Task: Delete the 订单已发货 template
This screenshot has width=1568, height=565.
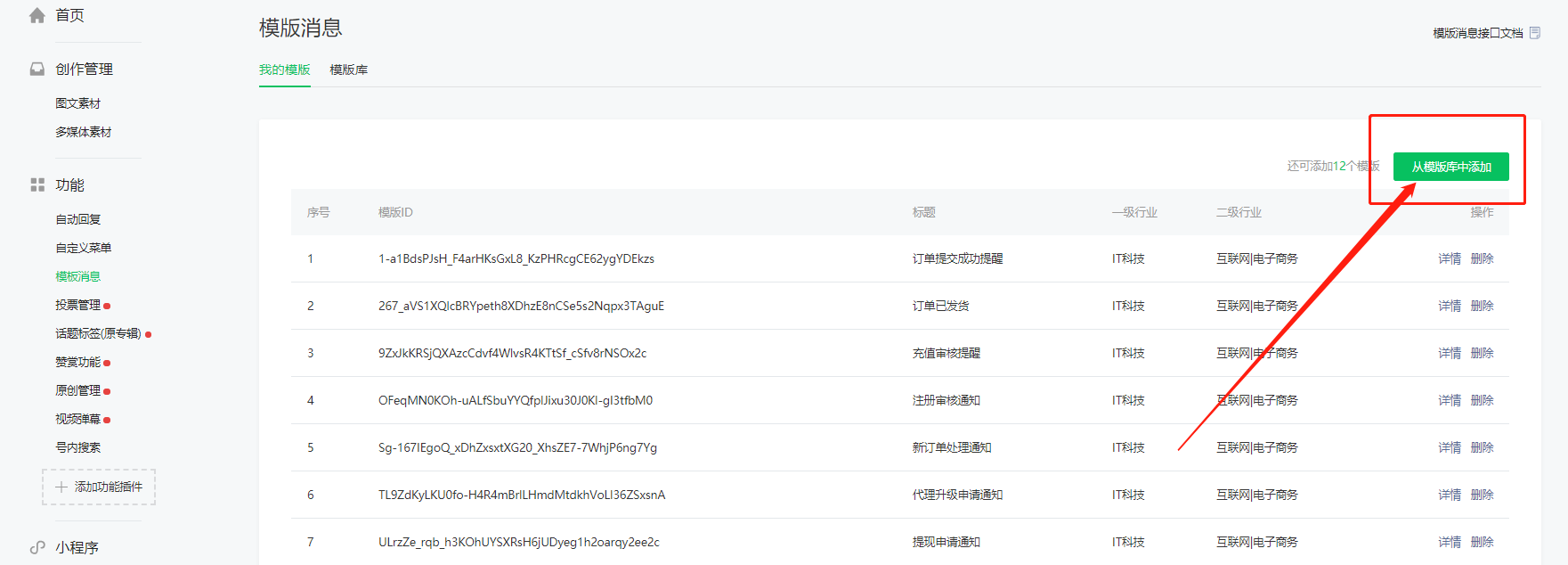Action: click(1482, 306)
